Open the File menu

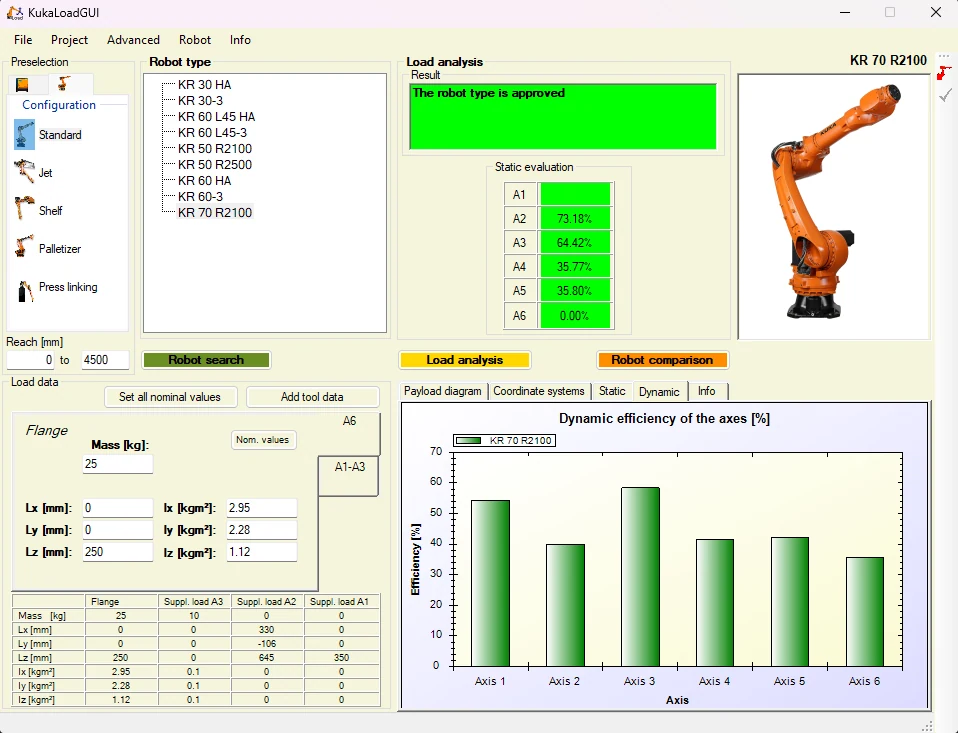(23, 40)
